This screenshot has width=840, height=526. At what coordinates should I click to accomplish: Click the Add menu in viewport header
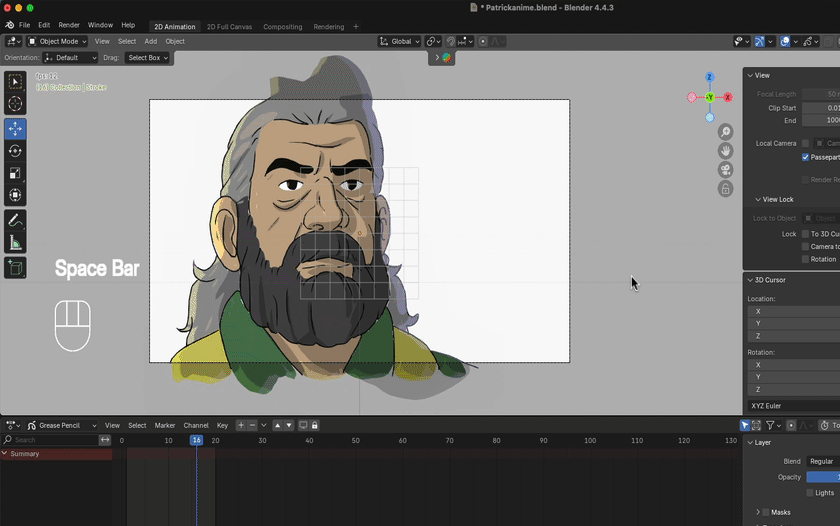click(150, 42)
